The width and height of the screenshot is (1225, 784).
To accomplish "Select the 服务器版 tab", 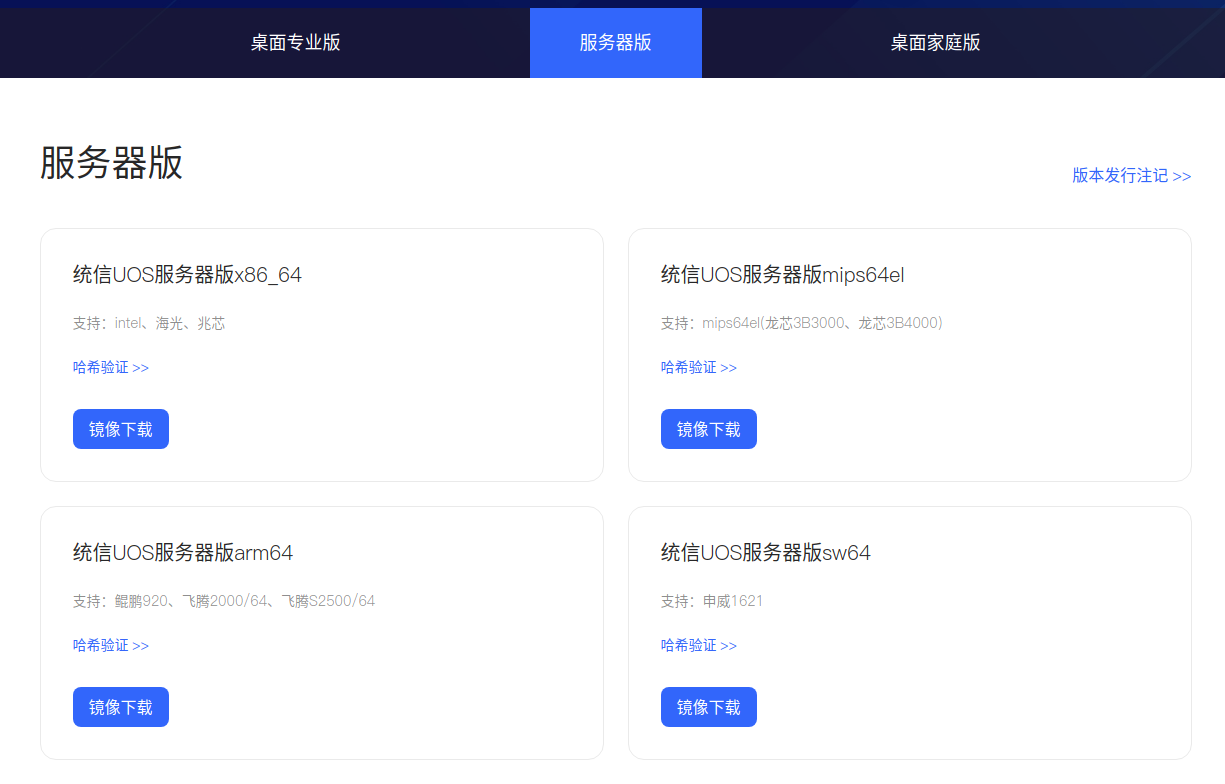I will click(616, 43).
